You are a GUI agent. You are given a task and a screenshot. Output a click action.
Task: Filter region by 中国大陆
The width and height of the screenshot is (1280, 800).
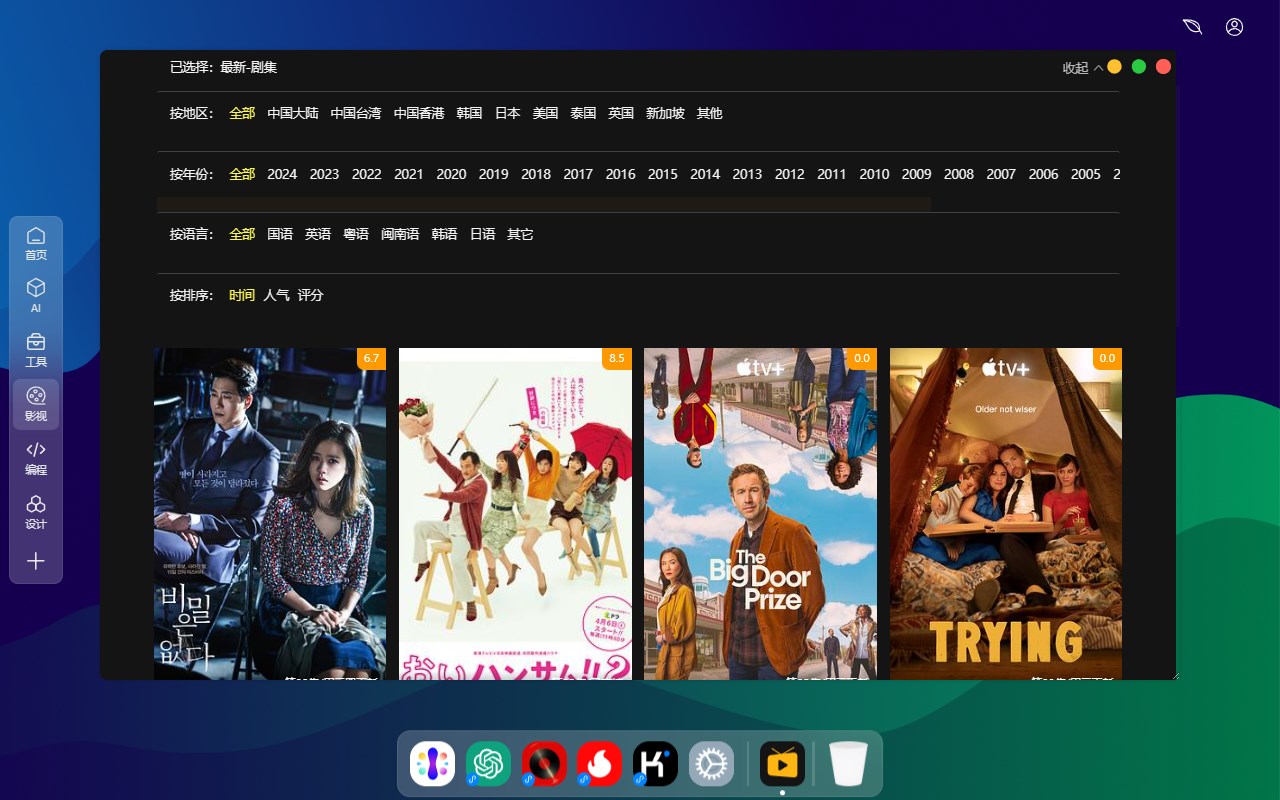pyautogui.click(x=293, y=113)
